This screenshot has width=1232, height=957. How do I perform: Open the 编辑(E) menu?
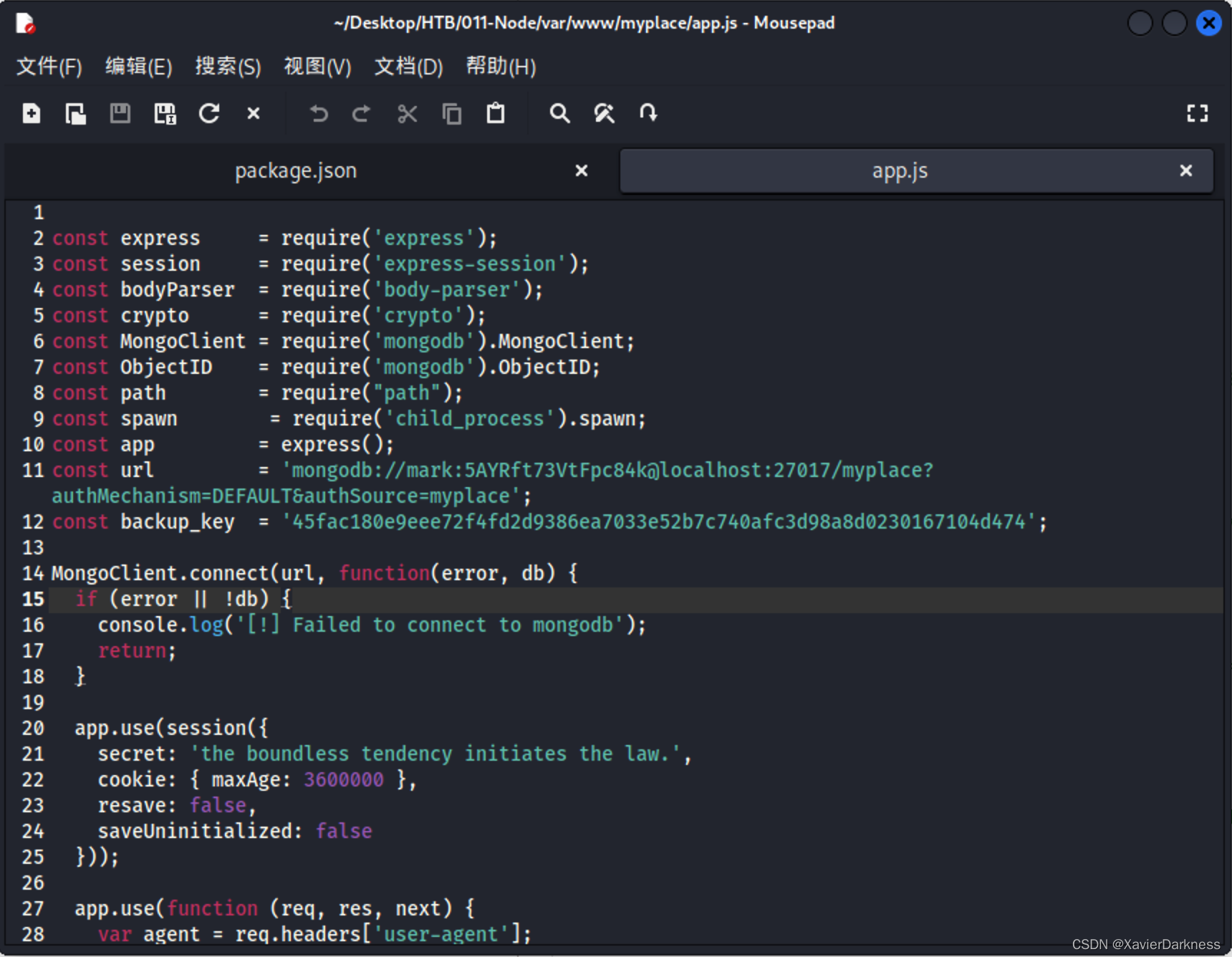139,67
